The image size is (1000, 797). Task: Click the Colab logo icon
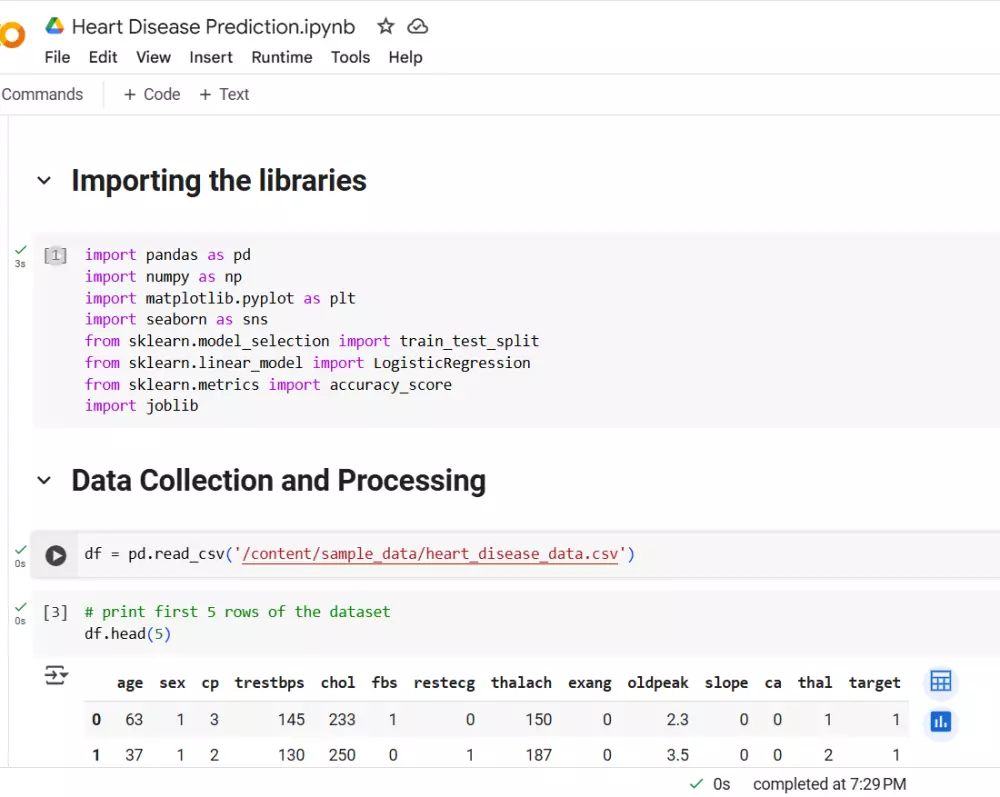click(10, 36)
